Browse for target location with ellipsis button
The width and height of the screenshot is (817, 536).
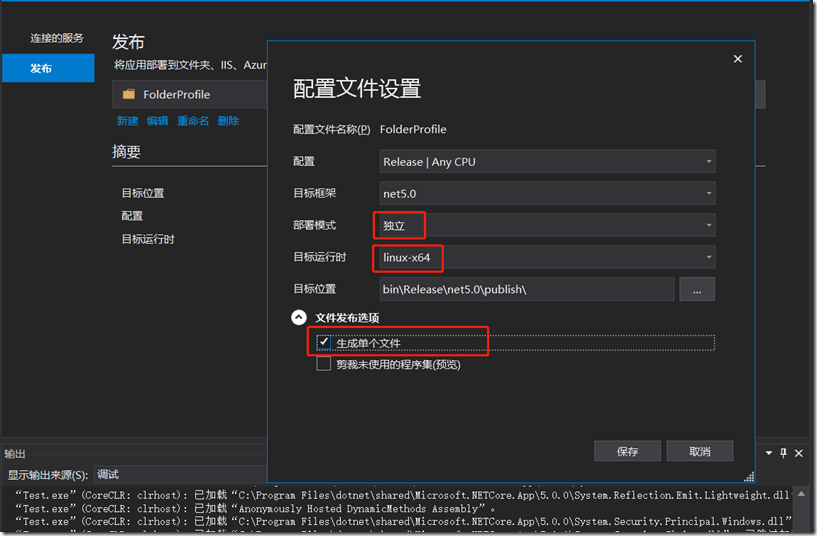point(697,289)
